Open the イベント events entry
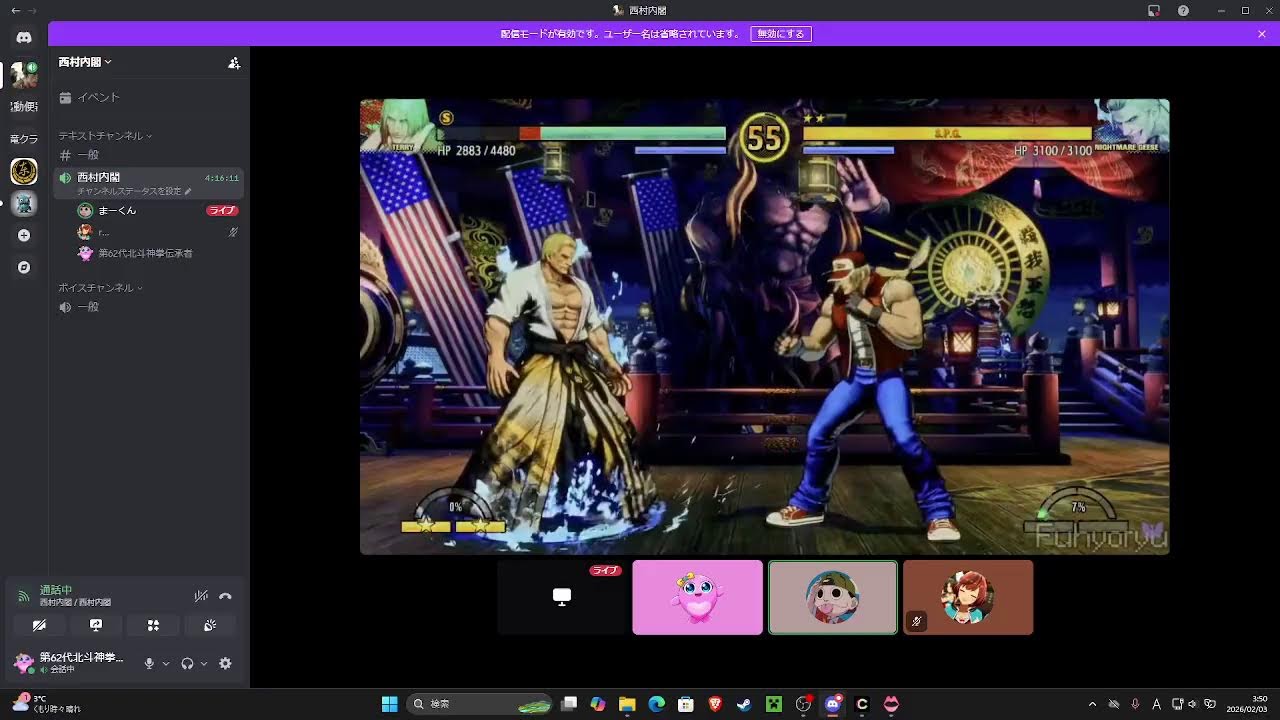The width and height of the screenshot is (1280, 720). point(150,97)
